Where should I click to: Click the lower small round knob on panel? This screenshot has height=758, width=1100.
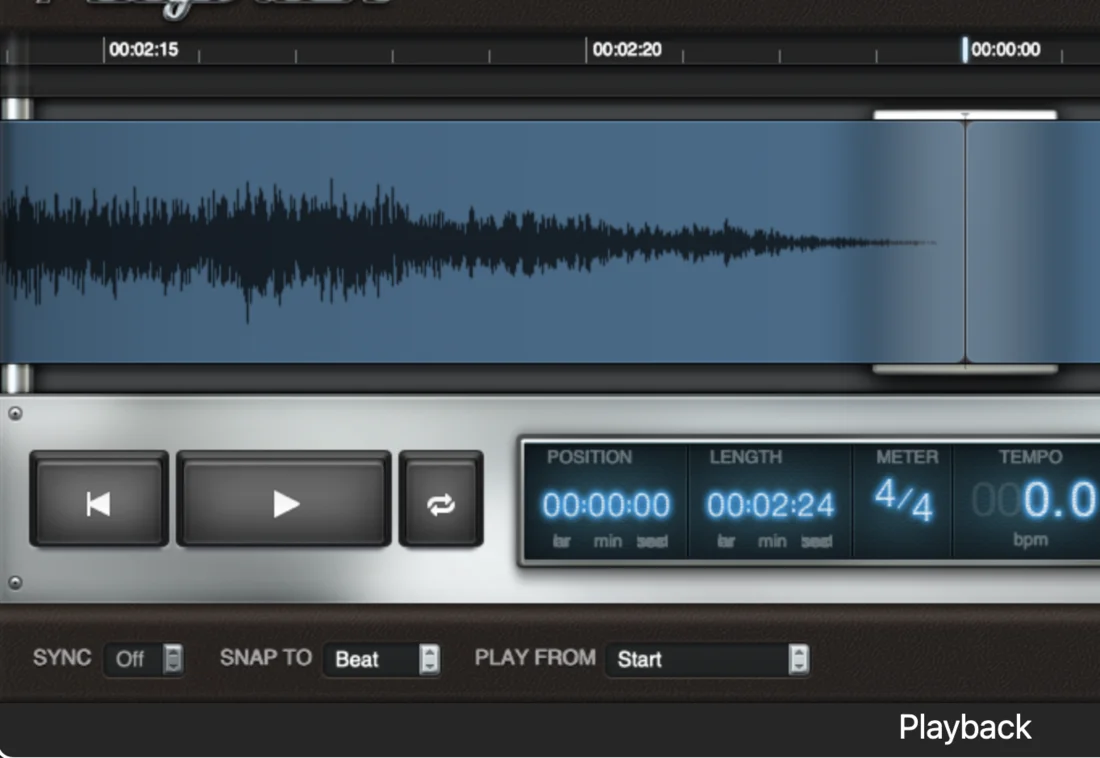point(15,583)
